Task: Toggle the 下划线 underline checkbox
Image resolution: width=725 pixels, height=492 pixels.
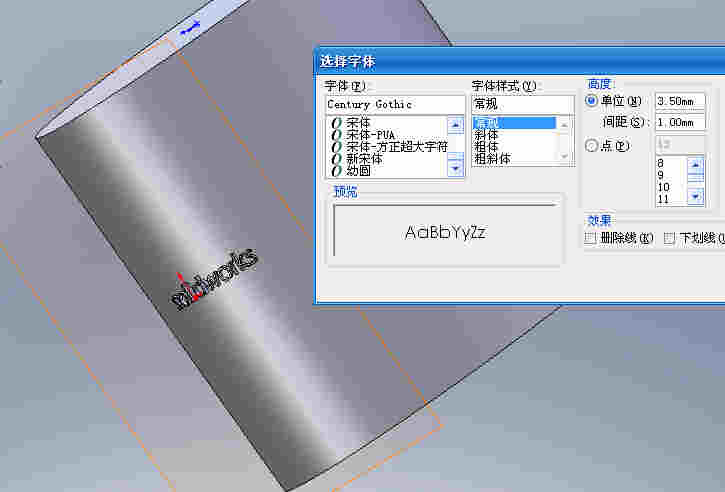Action: pos(669,238)
